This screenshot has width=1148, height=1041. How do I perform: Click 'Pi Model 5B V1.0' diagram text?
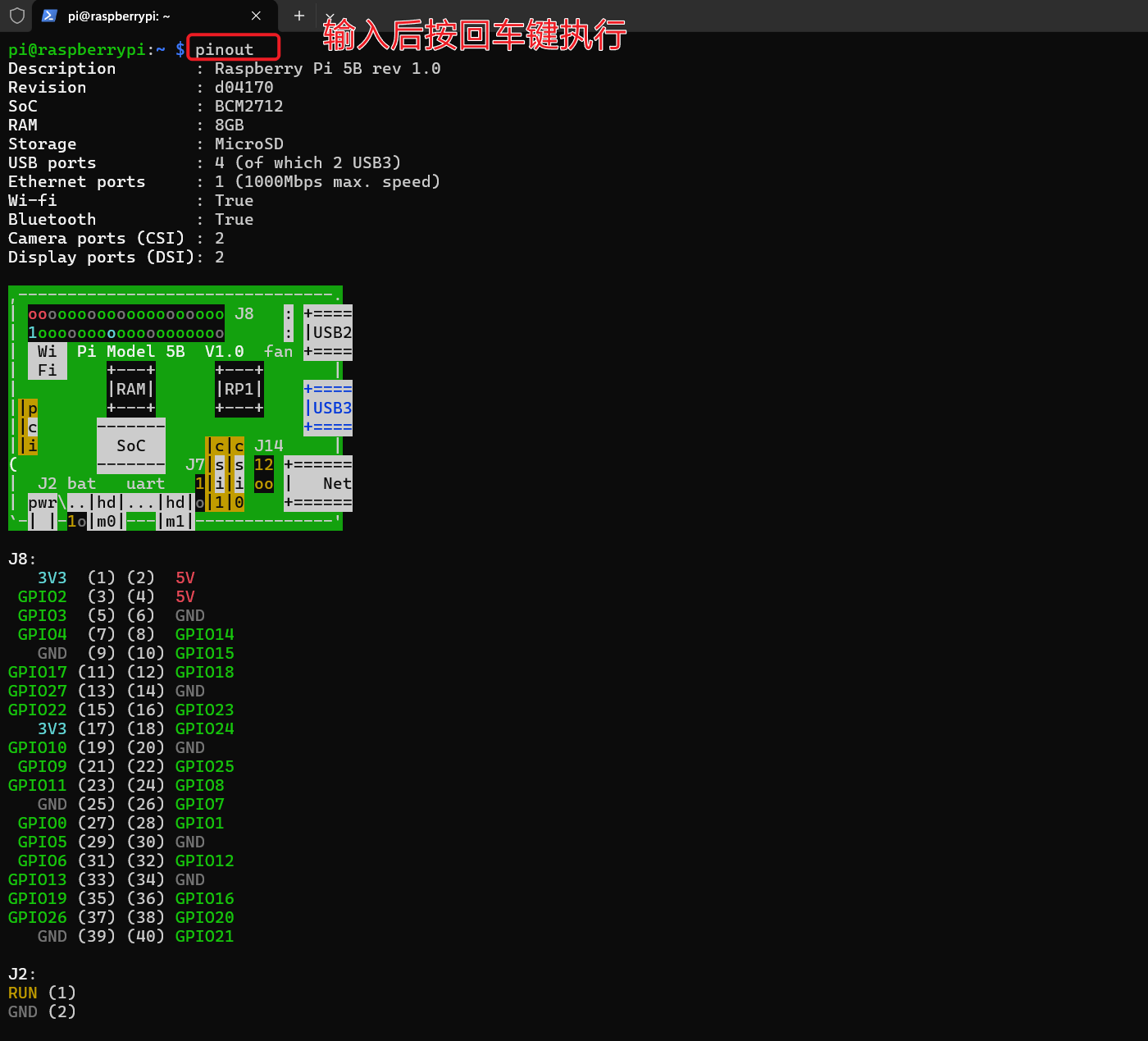[x=161, y=351]
